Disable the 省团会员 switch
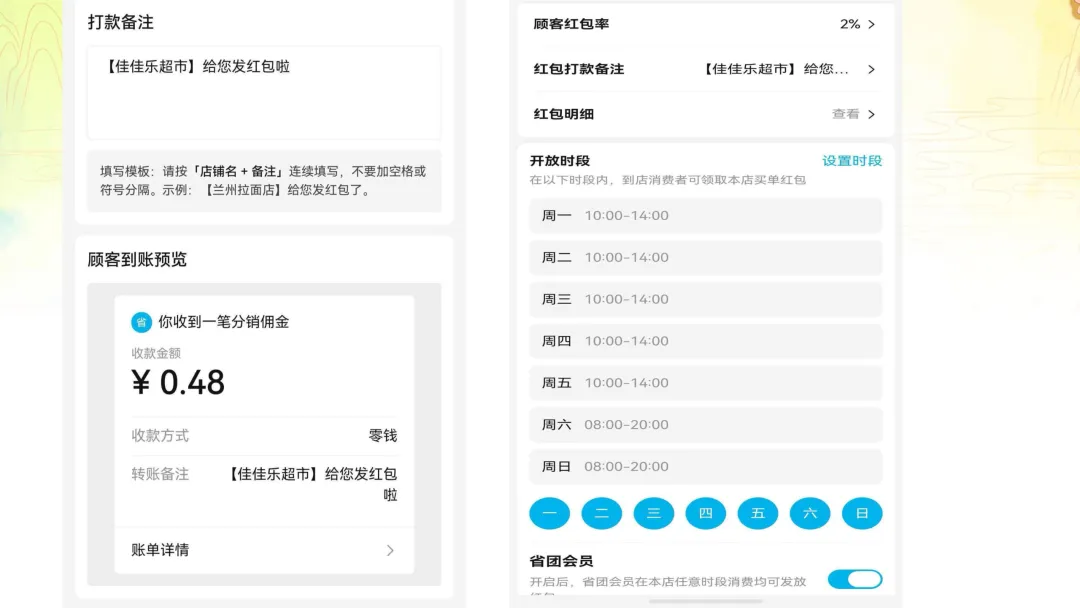The image size is (1080, 608). pyautogui.click(x=855, y=579)
